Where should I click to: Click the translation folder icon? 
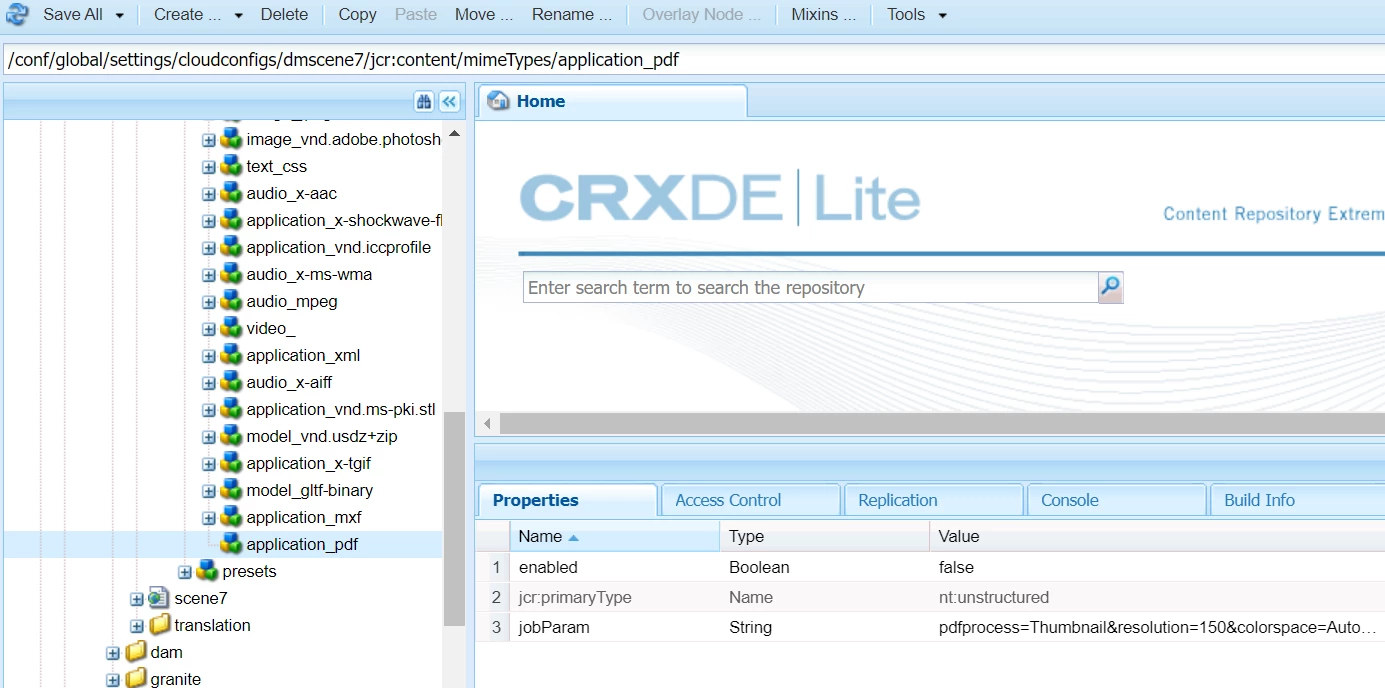159,625
